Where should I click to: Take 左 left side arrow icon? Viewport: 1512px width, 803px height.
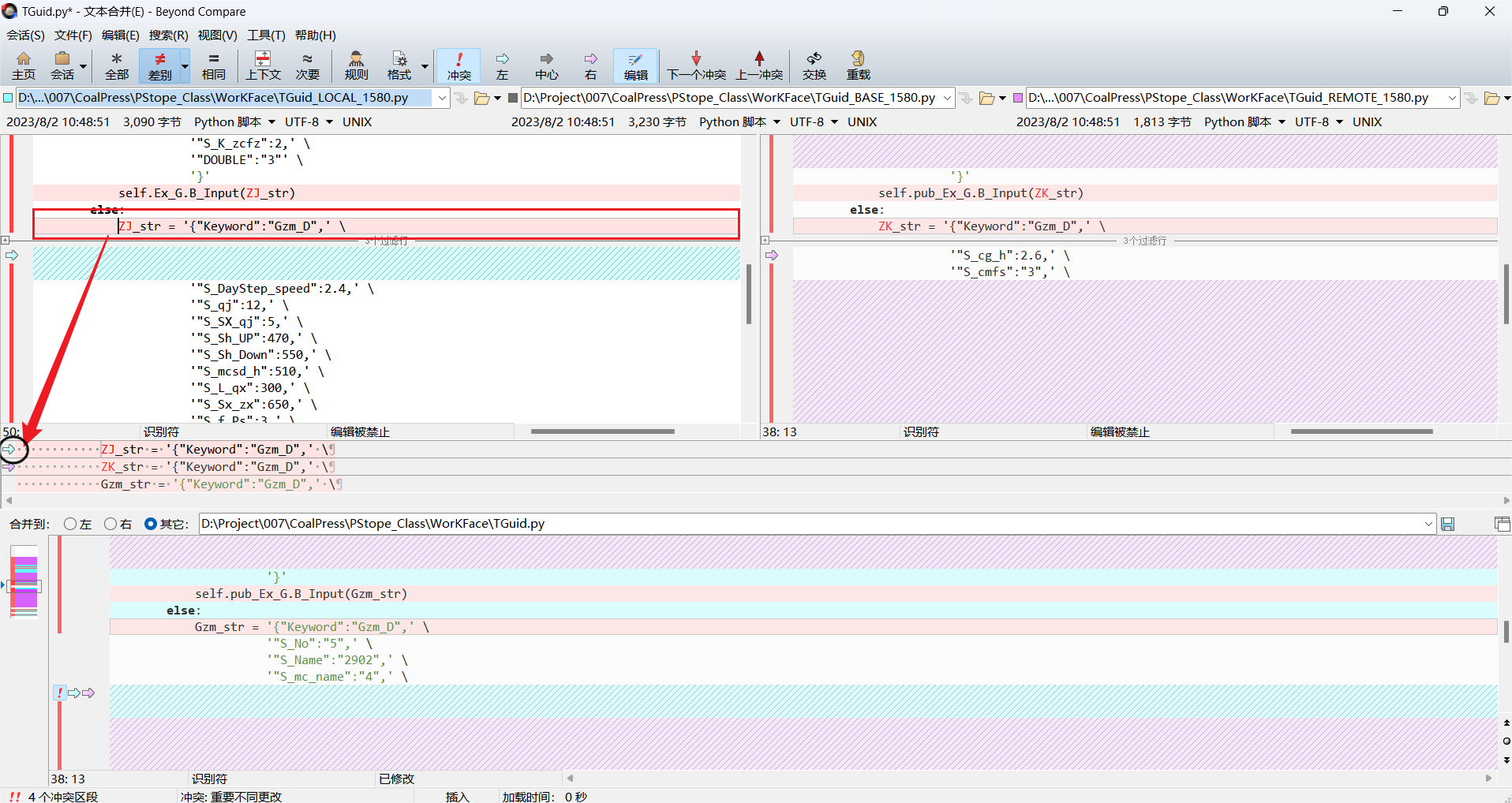502,65
